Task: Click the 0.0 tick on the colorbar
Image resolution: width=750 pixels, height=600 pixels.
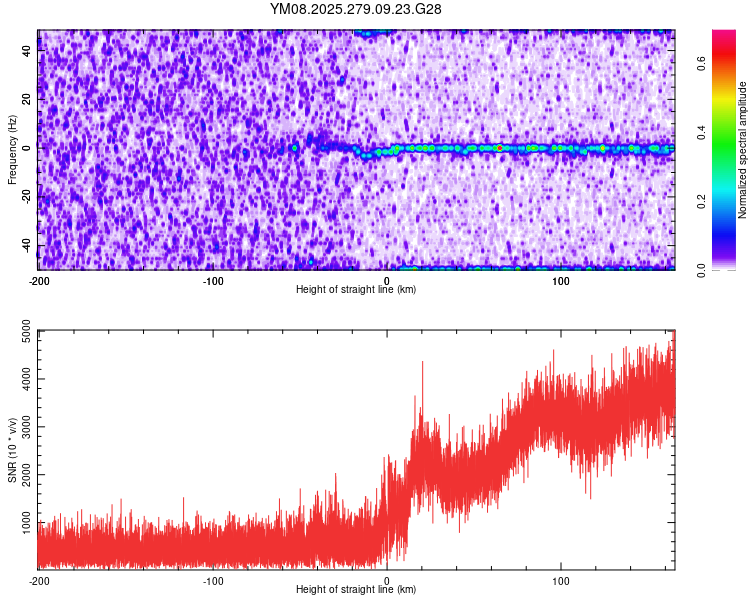Action: click(702, 269)
